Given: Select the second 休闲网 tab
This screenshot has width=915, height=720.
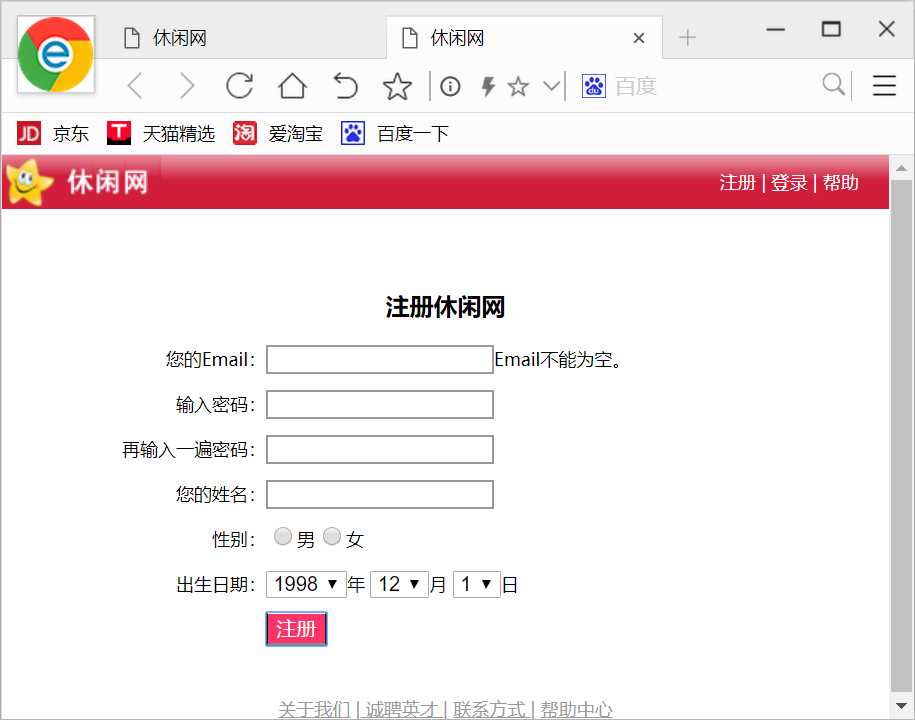Looking at the screenshot, I should coord(524,38).
